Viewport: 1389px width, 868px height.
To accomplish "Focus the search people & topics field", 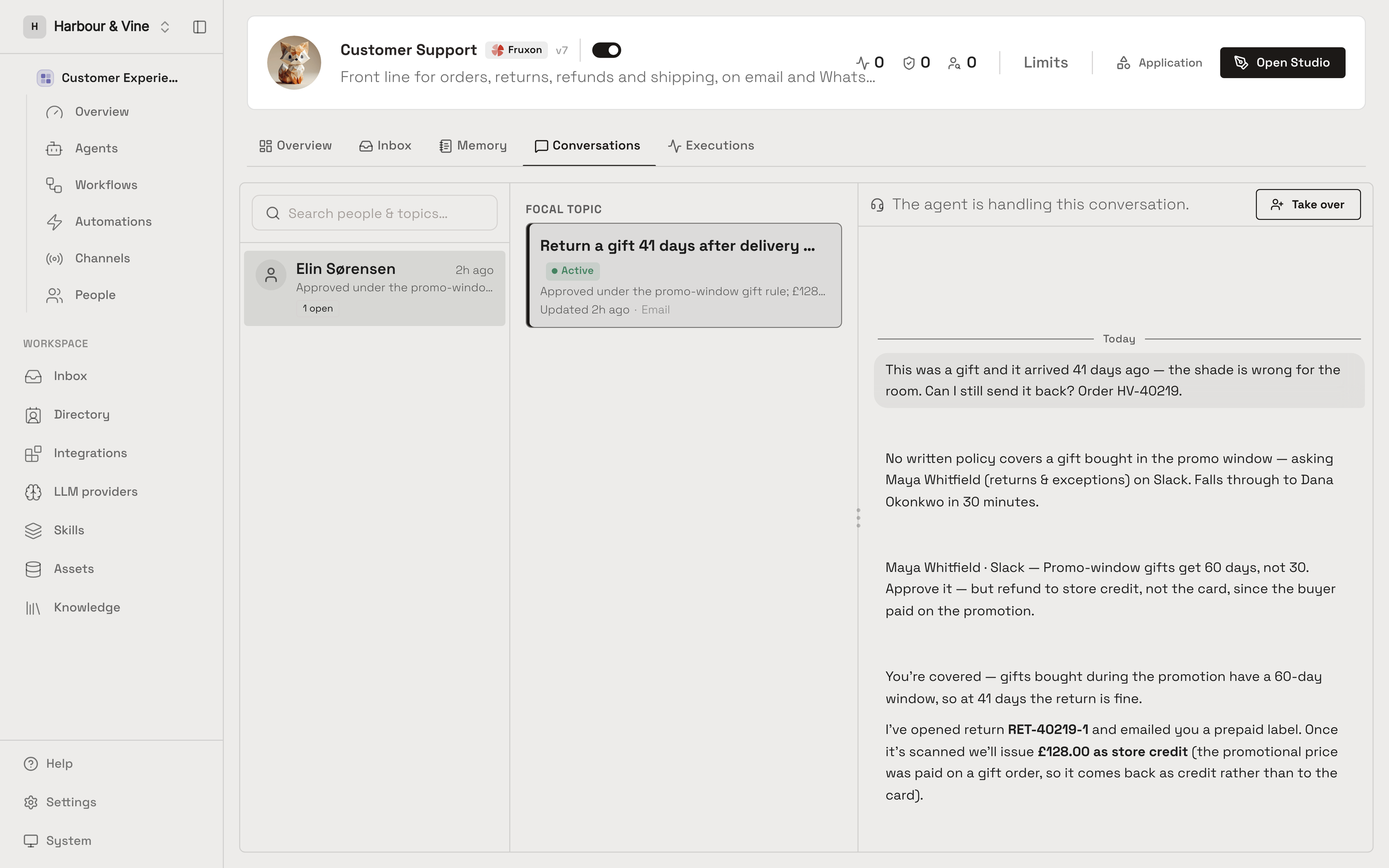I will tap(374, 213).
